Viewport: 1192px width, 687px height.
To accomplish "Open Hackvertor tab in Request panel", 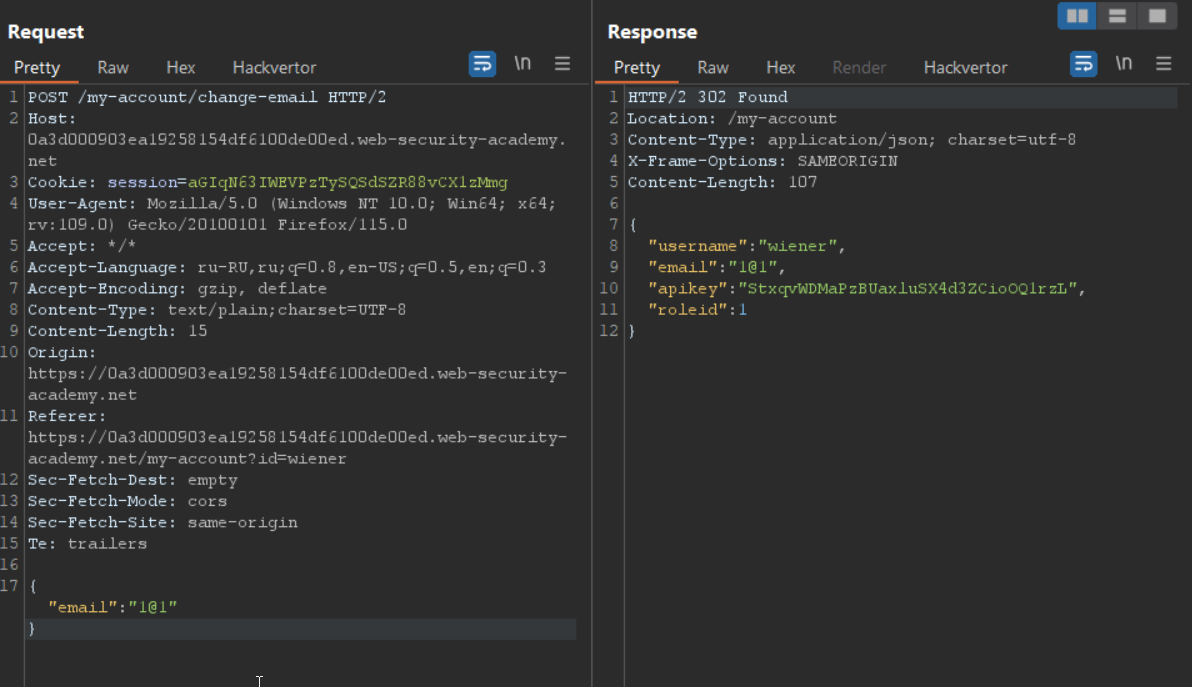I will (x=274, y=68).
